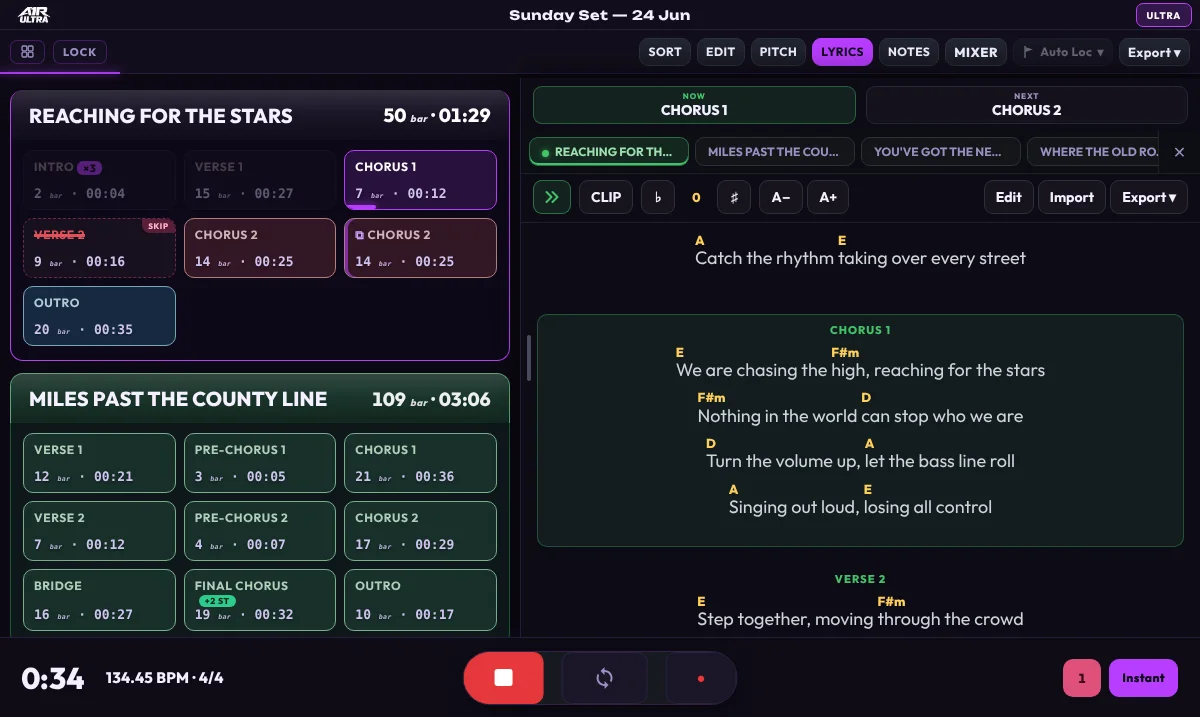This screenshot has width=1200, height=717.
Task: Click the red record dot button
Action: click(700, 678)
